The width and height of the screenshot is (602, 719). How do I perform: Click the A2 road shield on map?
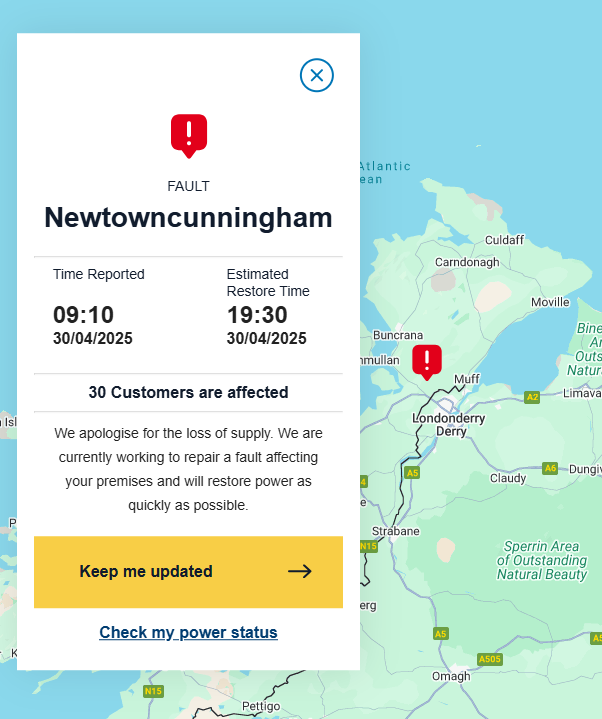pos(532,397)
